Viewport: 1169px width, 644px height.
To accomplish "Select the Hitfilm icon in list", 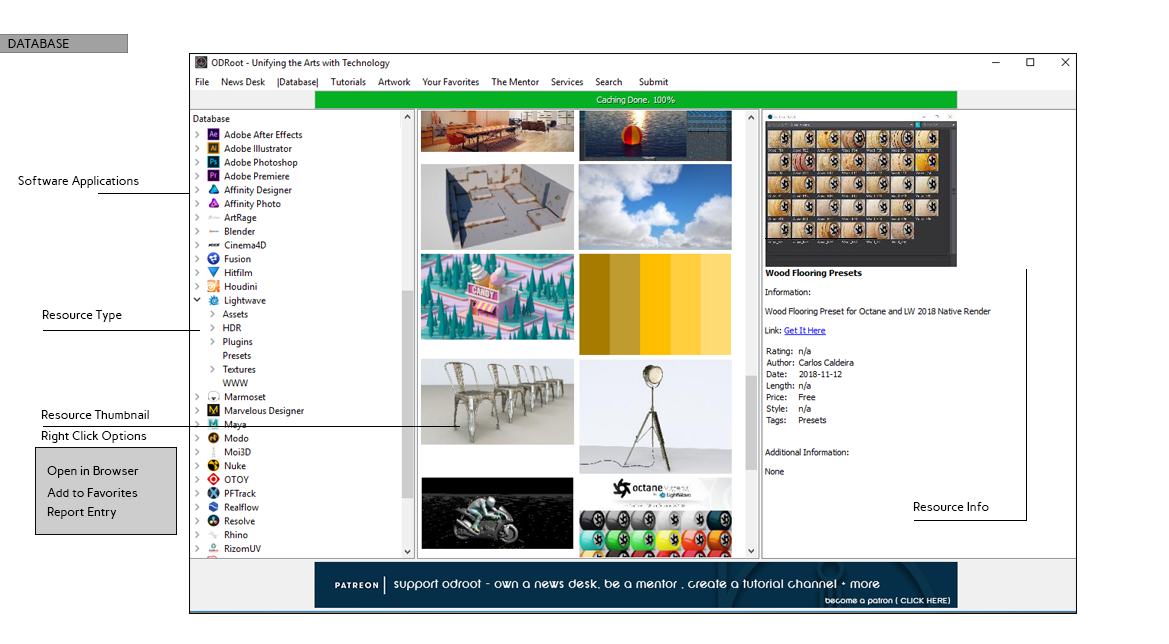I will pyautogui.click(x=214, y=273).
